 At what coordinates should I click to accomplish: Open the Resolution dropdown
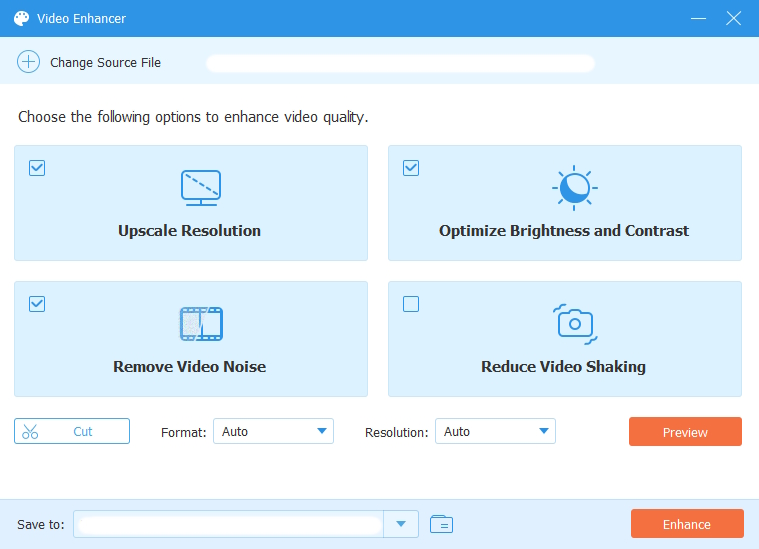point(495,431)
